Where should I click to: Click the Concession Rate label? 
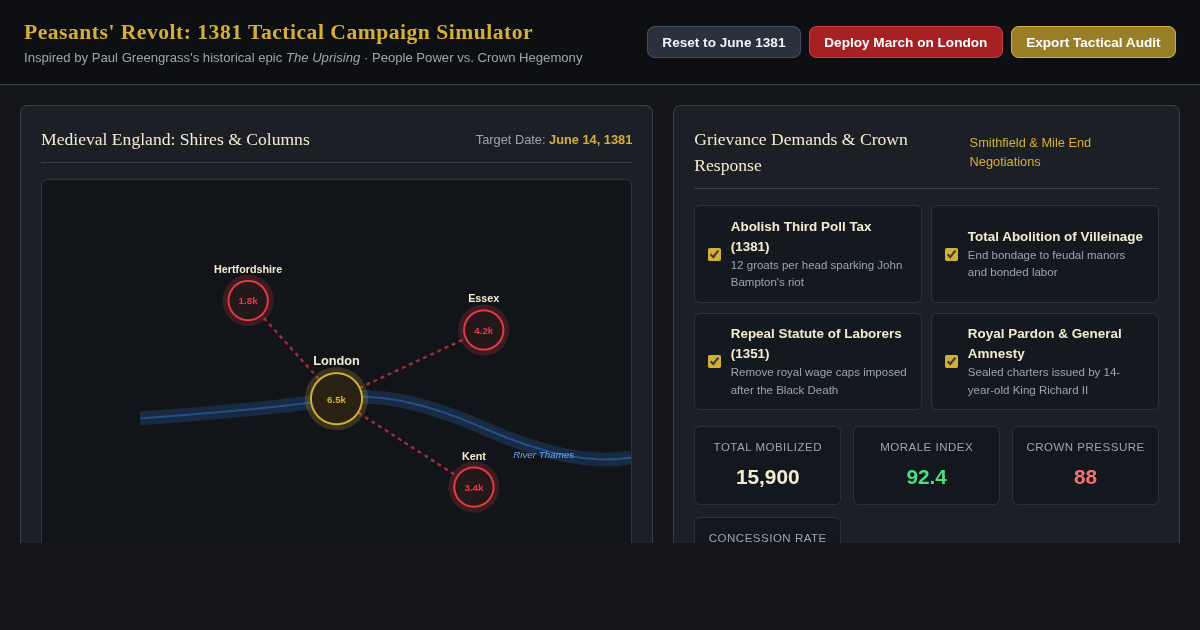(x=768, y=538)
